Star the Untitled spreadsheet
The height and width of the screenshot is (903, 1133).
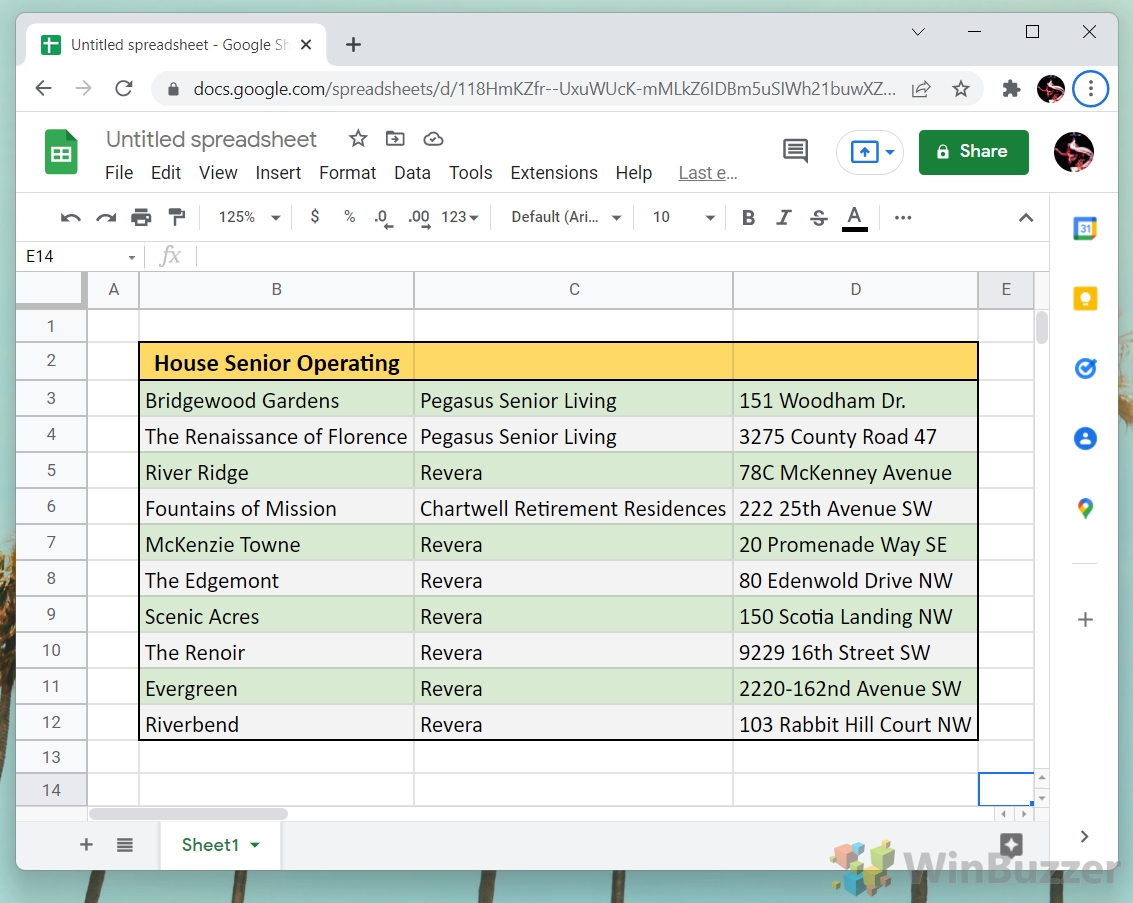coord(358,139)
